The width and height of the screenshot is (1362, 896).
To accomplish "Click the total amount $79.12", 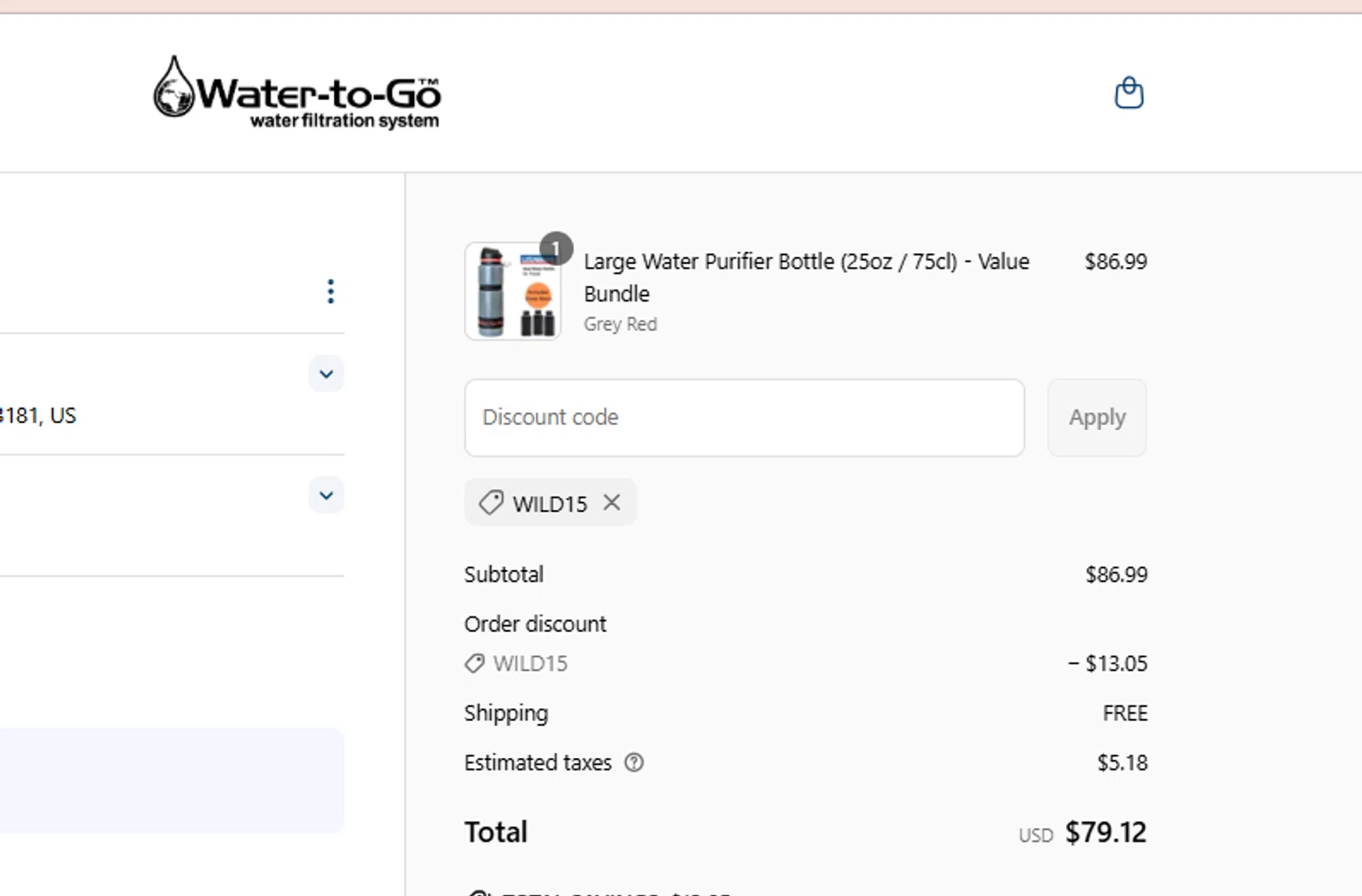I will point(1106,832).
